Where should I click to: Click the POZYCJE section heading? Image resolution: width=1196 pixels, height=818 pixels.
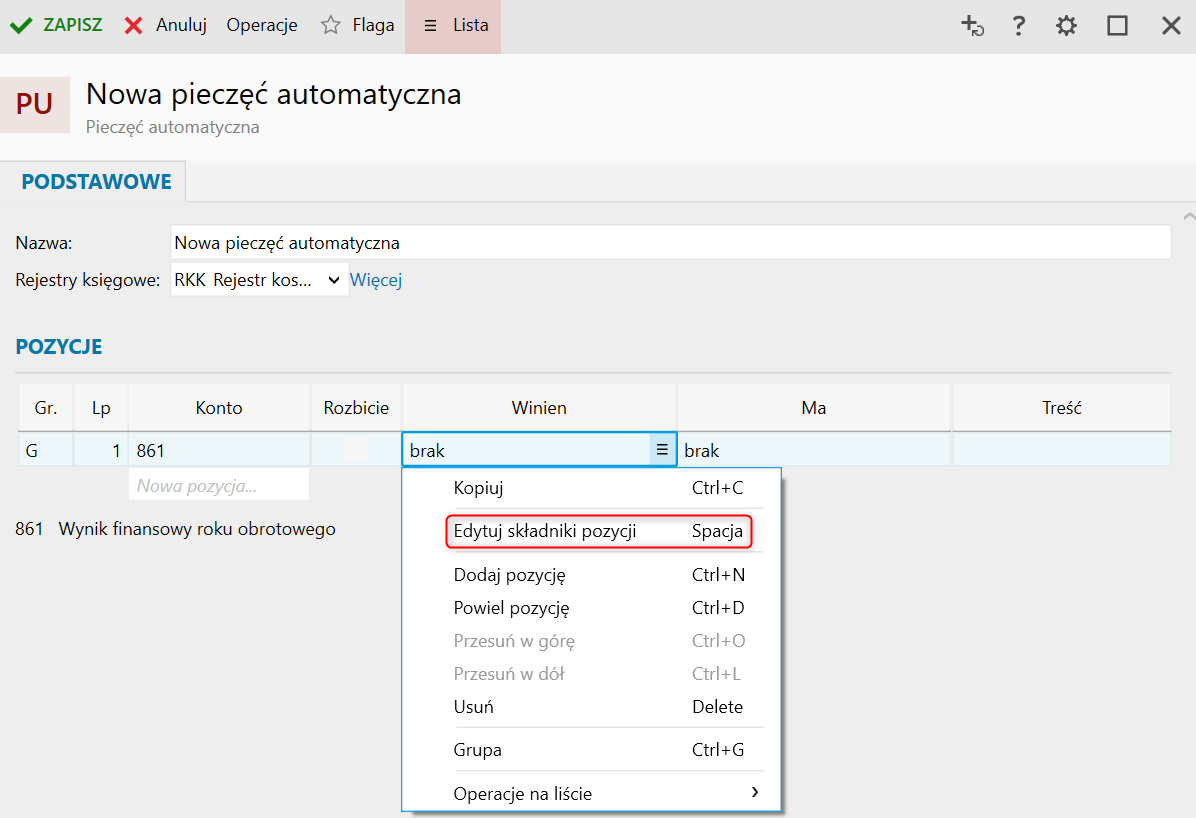point(59,346)
